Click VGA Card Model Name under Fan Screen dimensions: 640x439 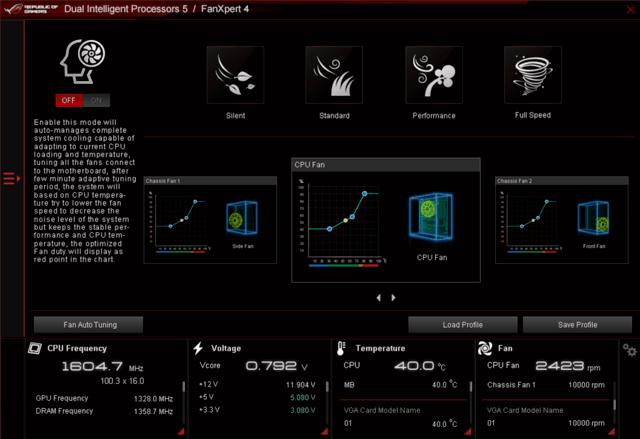pyautogui.click(x=525, y=410)
